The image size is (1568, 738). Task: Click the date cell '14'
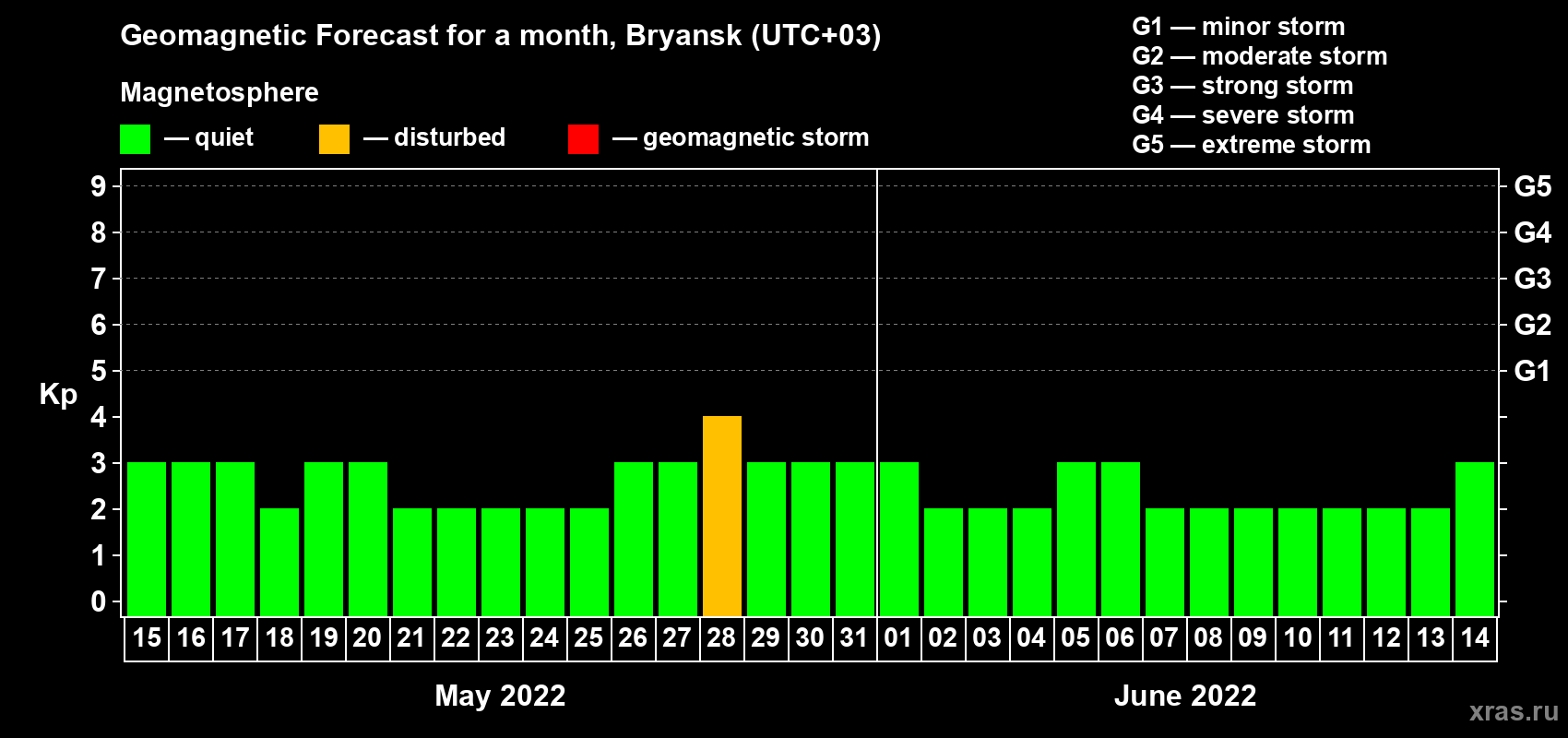pos(1475,638)
